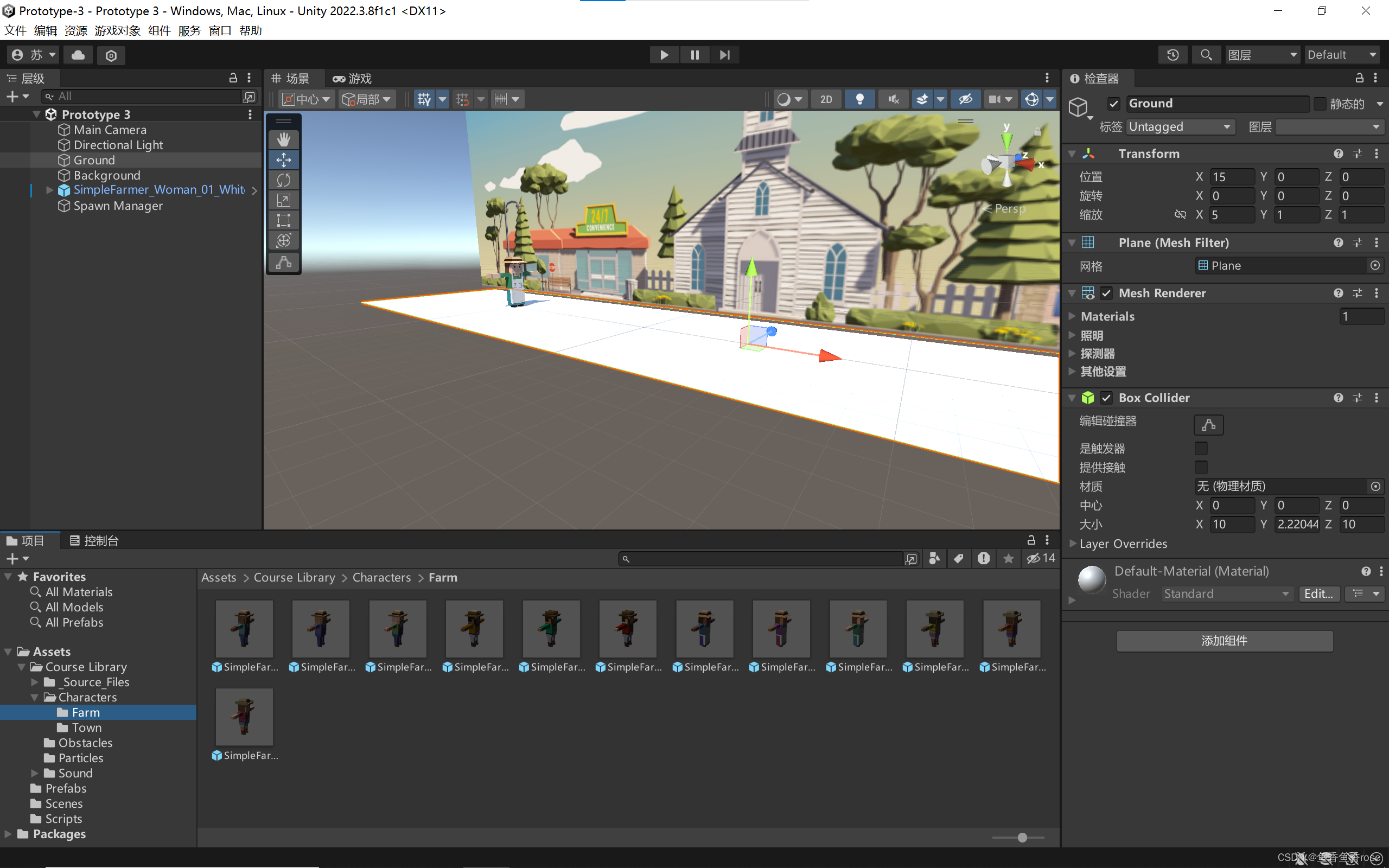Click the Play button
This screenshot has width=1389, height=868.
coord(664,55)
